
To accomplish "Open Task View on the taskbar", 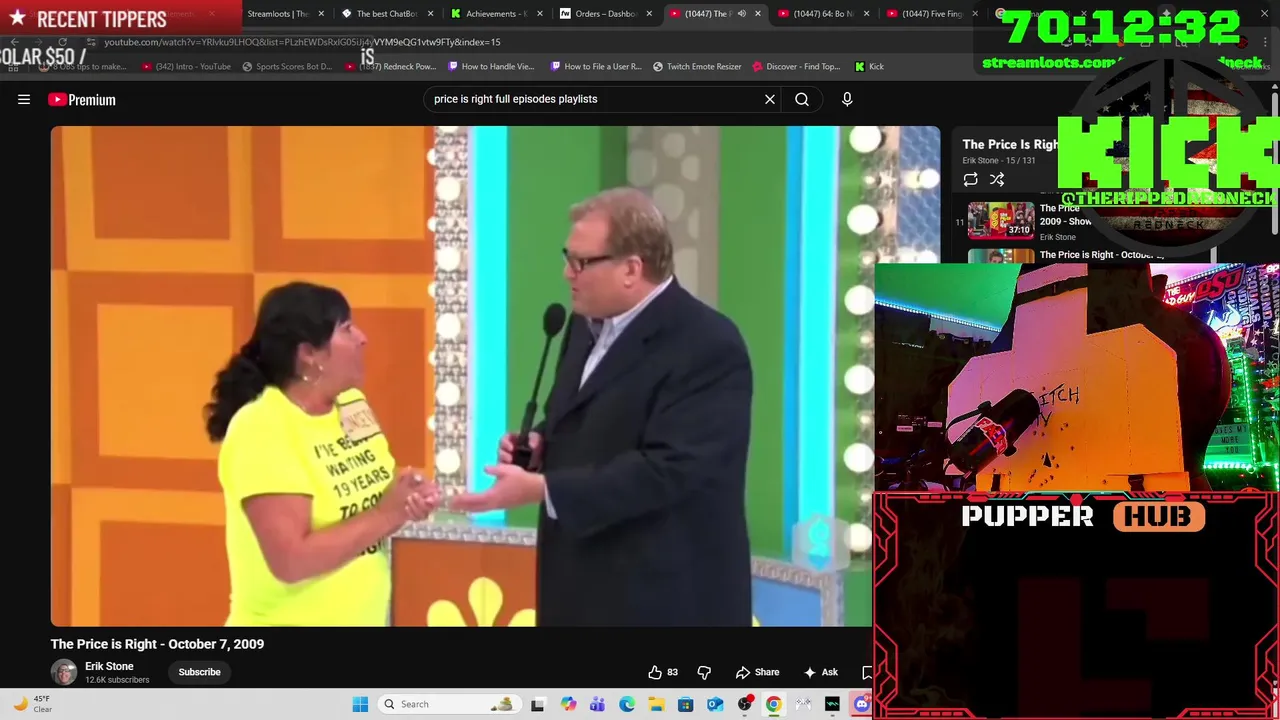I will tap(537, 704).
